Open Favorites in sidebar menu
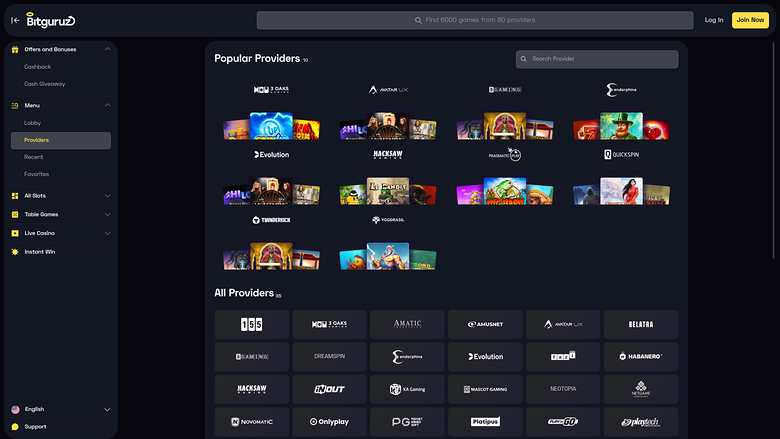Image resolution: width=780 pixels, height=439 pixels. pyautogui.click(x=37, y=174)
